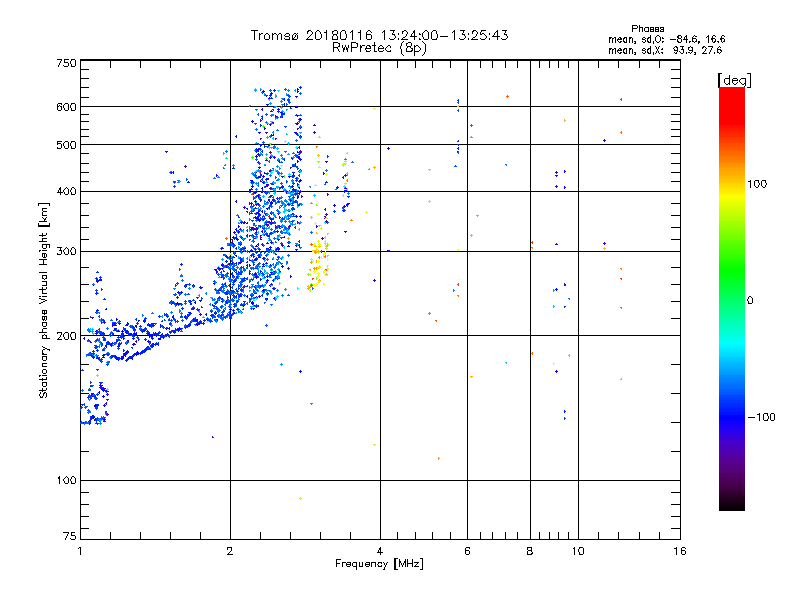Click the x-axis tick label '2'
The height and width of the screenshot is (600, 800).
[230, 551]
